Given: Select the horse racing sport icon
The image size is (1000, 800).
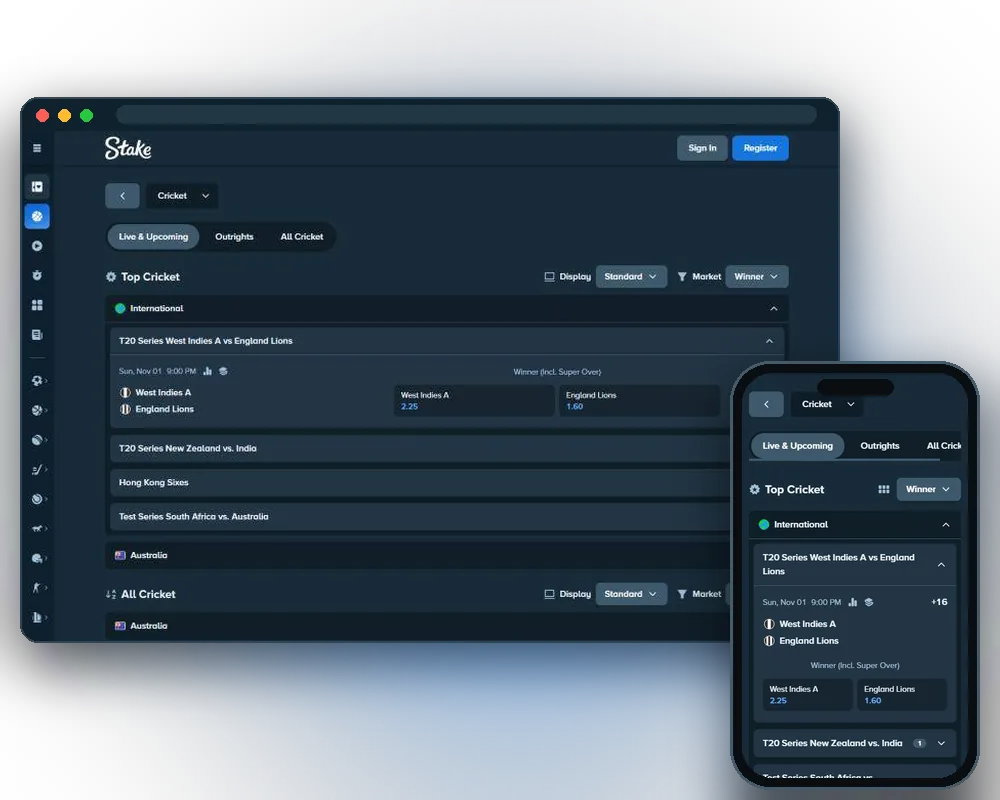Looking at the screenshot, I should coord(37,528).
